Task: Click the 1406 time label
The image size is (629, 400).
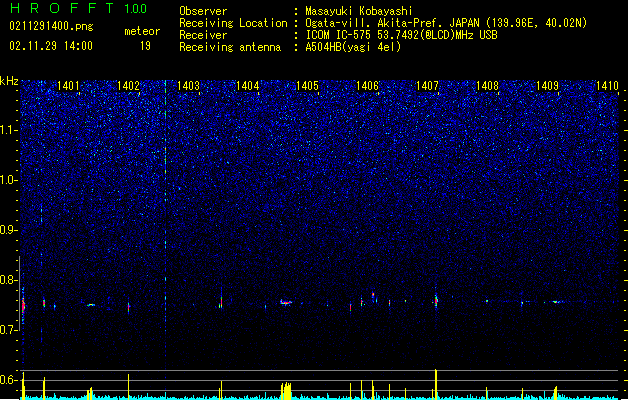Action: 367,86
